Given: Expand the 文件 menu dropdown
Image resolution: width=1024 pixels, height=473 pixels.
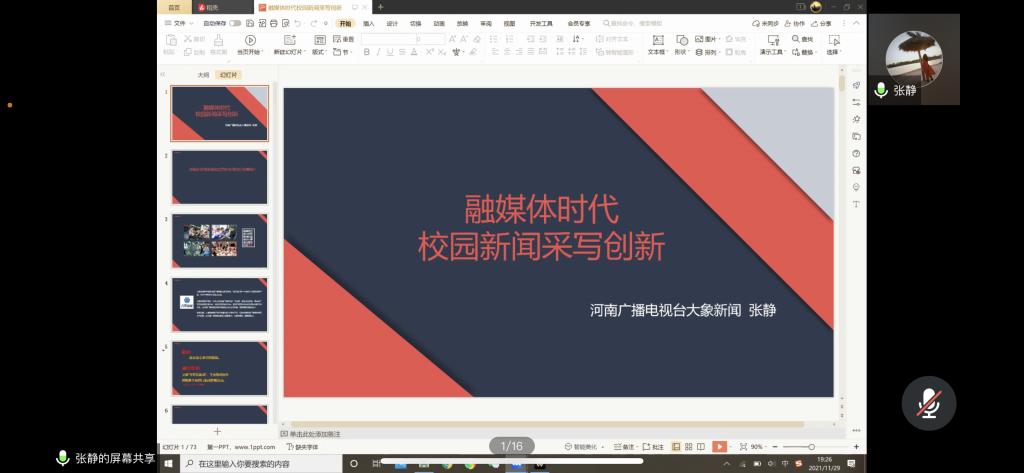Looking at the screenshot, I should point(180,23).
